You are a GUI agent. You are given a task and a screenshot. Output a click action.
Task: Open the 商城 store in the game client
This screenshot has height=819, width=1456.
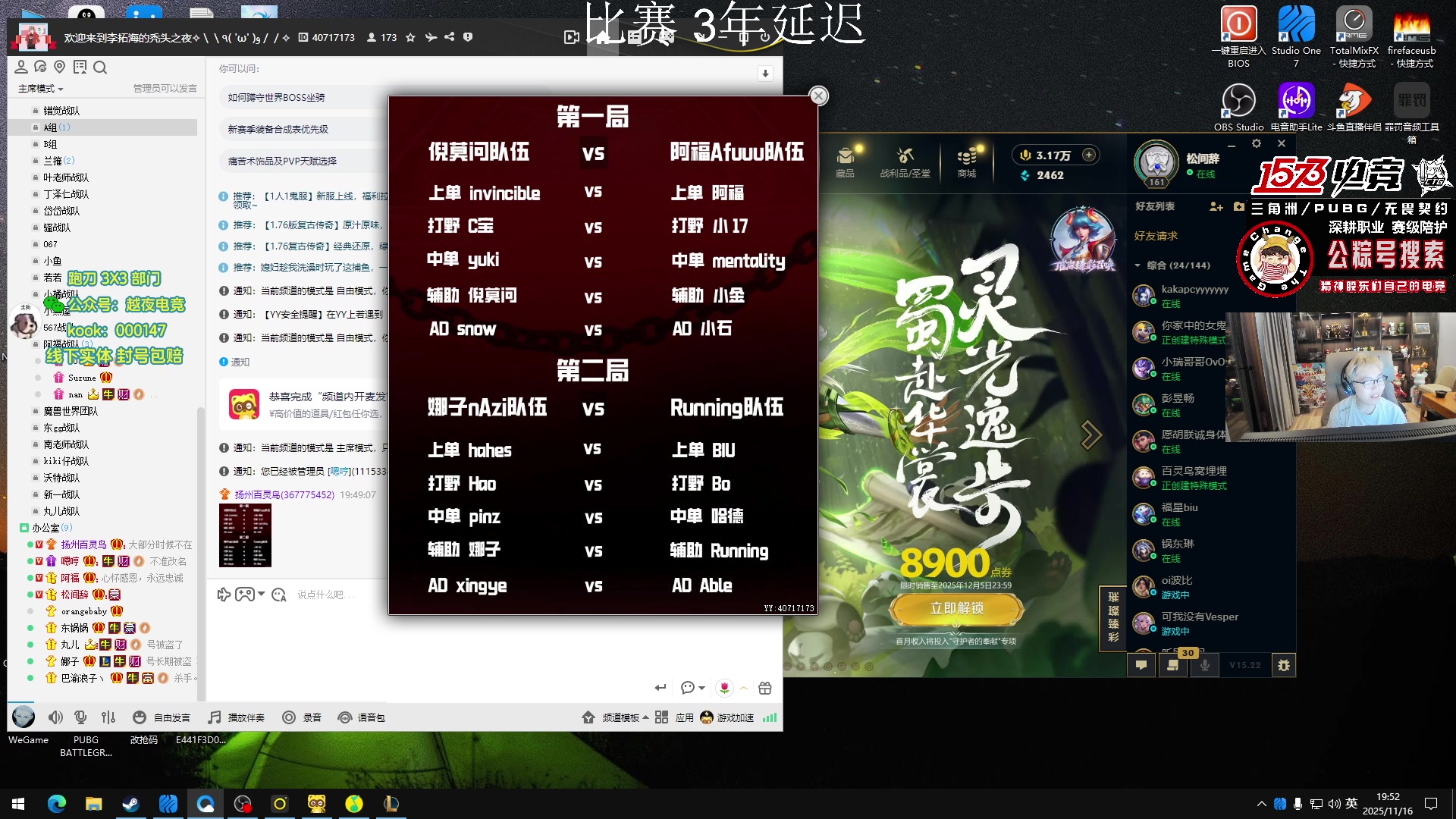tap(966, 162)
